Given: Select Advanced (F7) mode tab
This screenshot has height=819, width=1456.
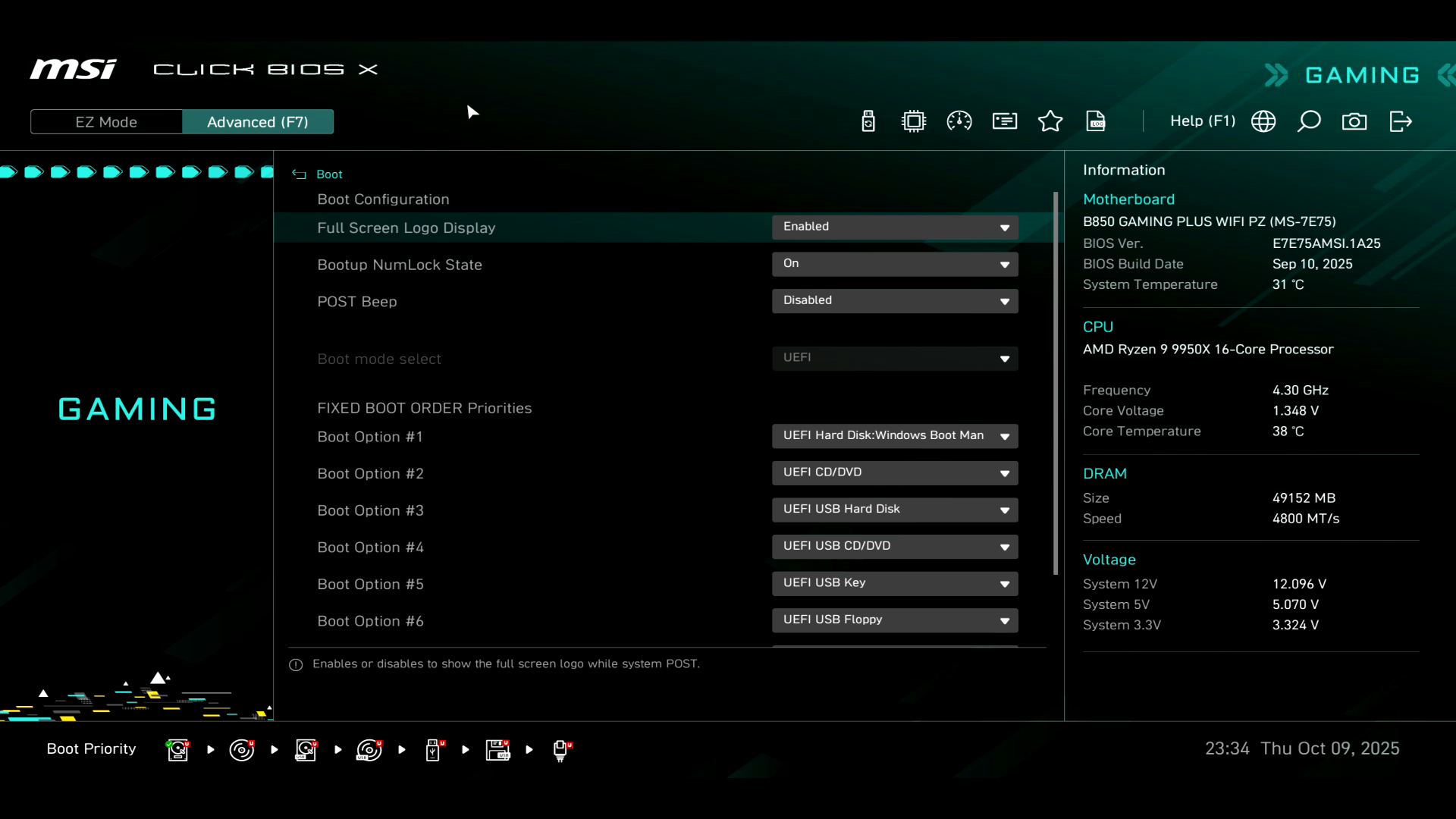Looking at the screenshot, I should click(x=258, y=122).
